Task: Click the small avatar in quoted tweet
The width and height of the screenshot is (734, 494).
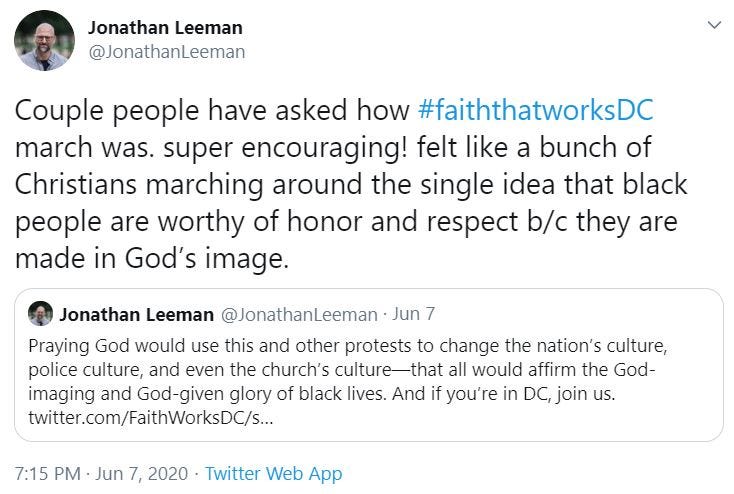Action: 40,313
